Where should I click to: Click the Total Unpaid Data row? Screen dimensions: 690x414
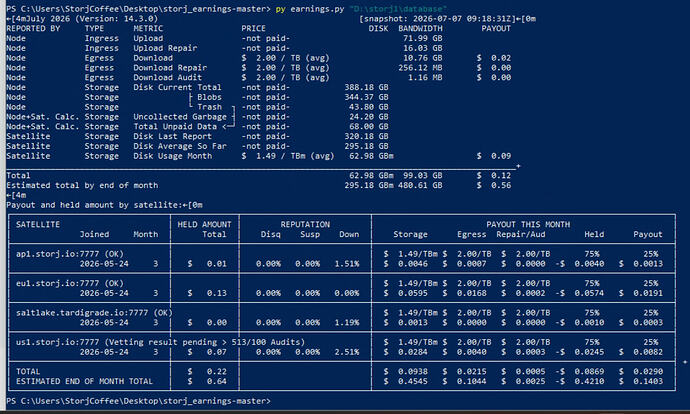pyautogui.click(x=197, y=126)
